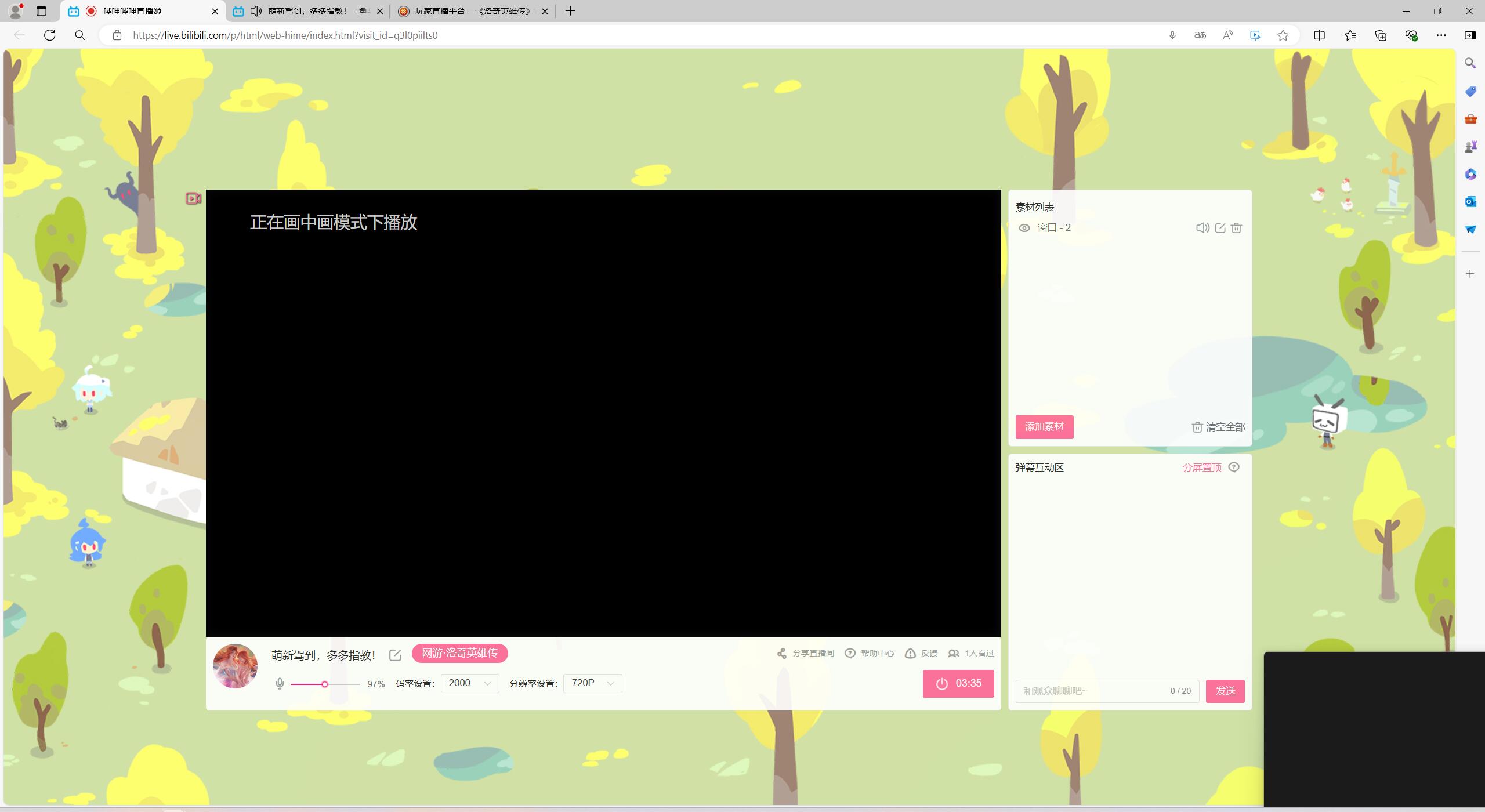1485x812 pixels.
Task: Toggle visibility of 窗口 - 2 source
Action: click(x=1024, y=228)
